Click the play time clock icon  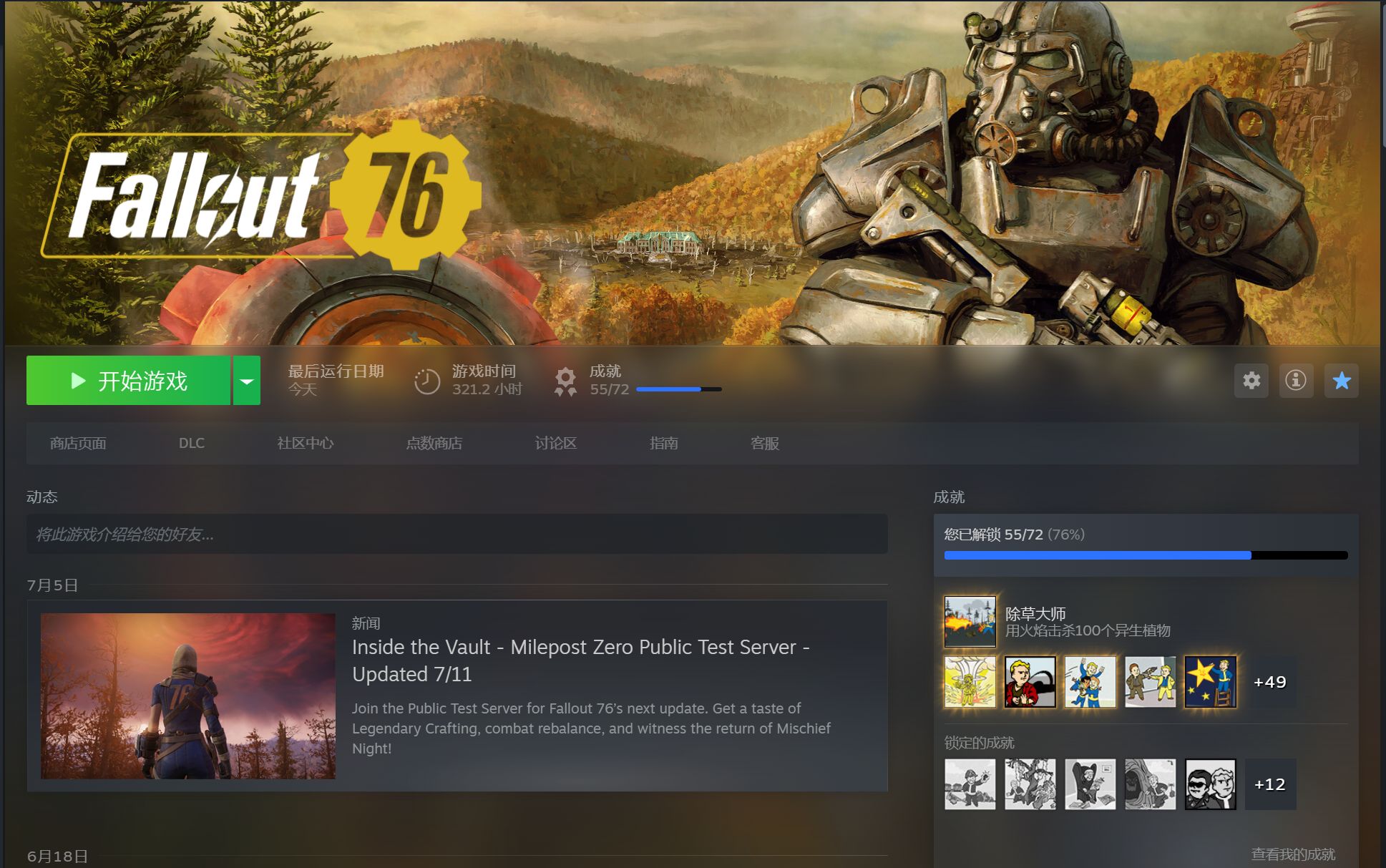pyautogui.click(x=427, y=381)
